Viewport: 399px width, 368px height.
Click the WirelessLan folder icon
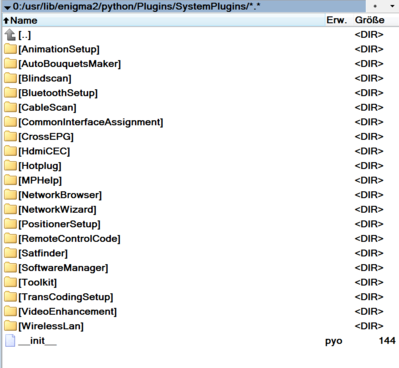pos(10,326)
